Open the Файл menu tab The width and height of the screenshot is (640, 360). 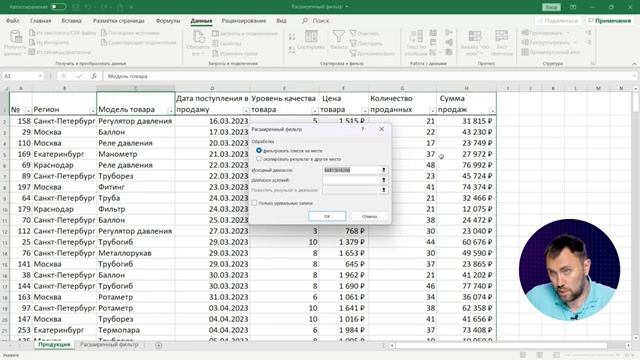[13, 20]
